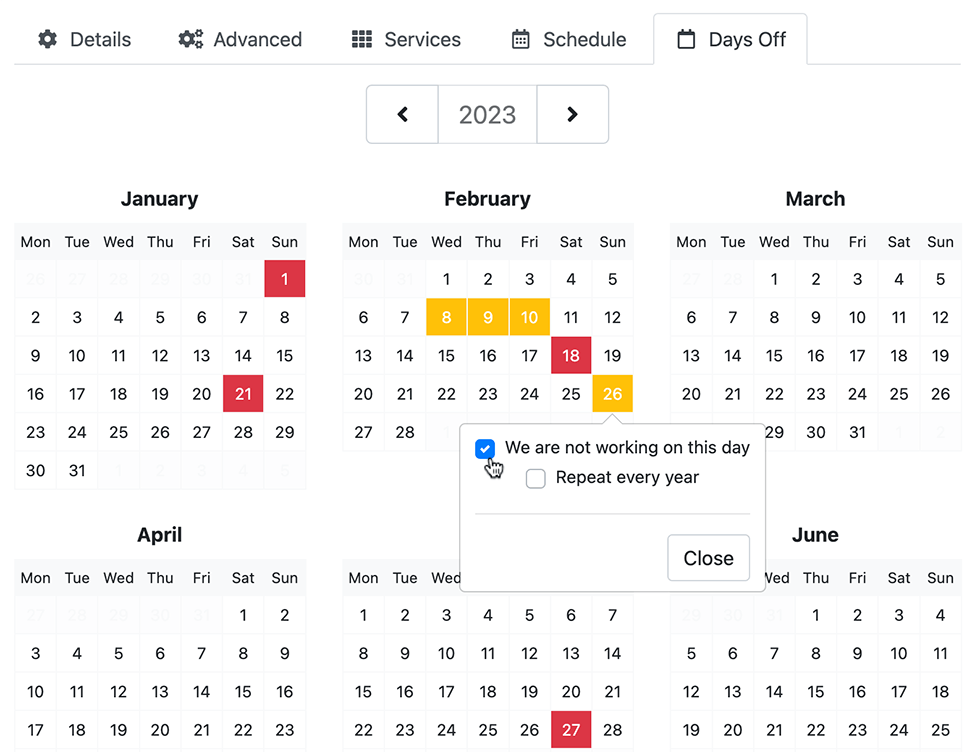
Task: Click June 25 in the June calendar
Action: tap(940, 729)
